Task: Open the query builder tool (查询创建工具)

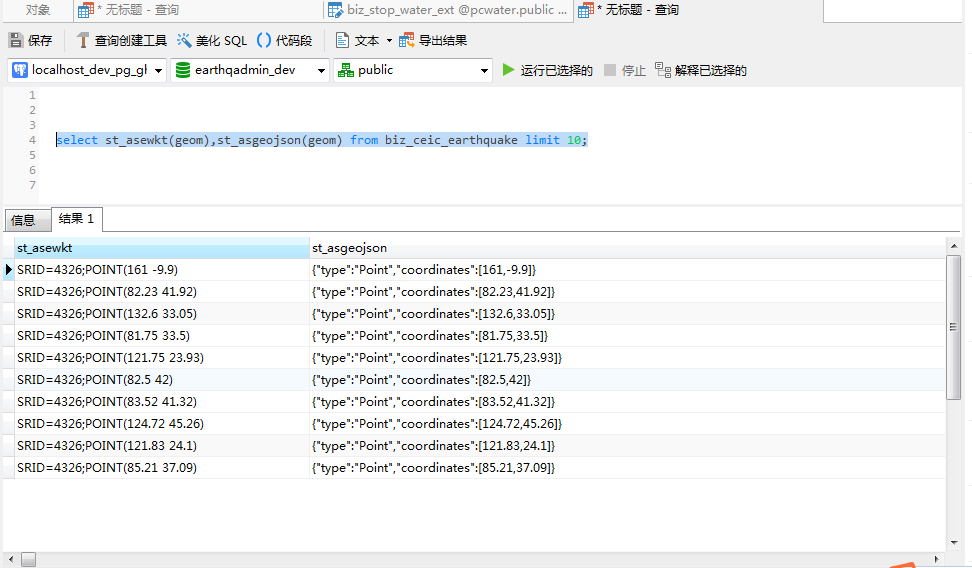Action: [121, 41]
